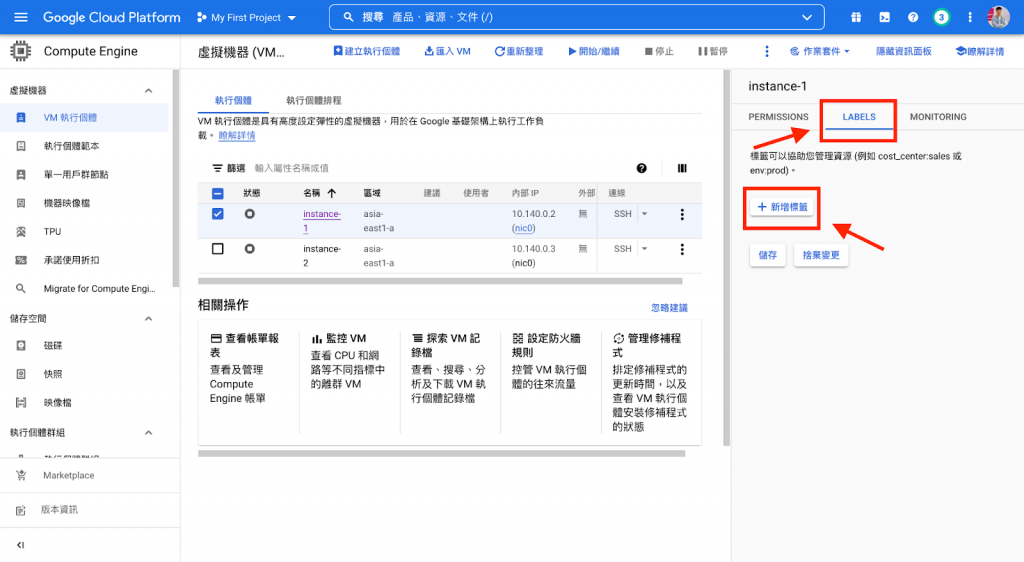Image resolution: width=1024 pixels, height=562 pixels.
Task: Sort by 名稱 ascending arrow
Action: [332, 193]
